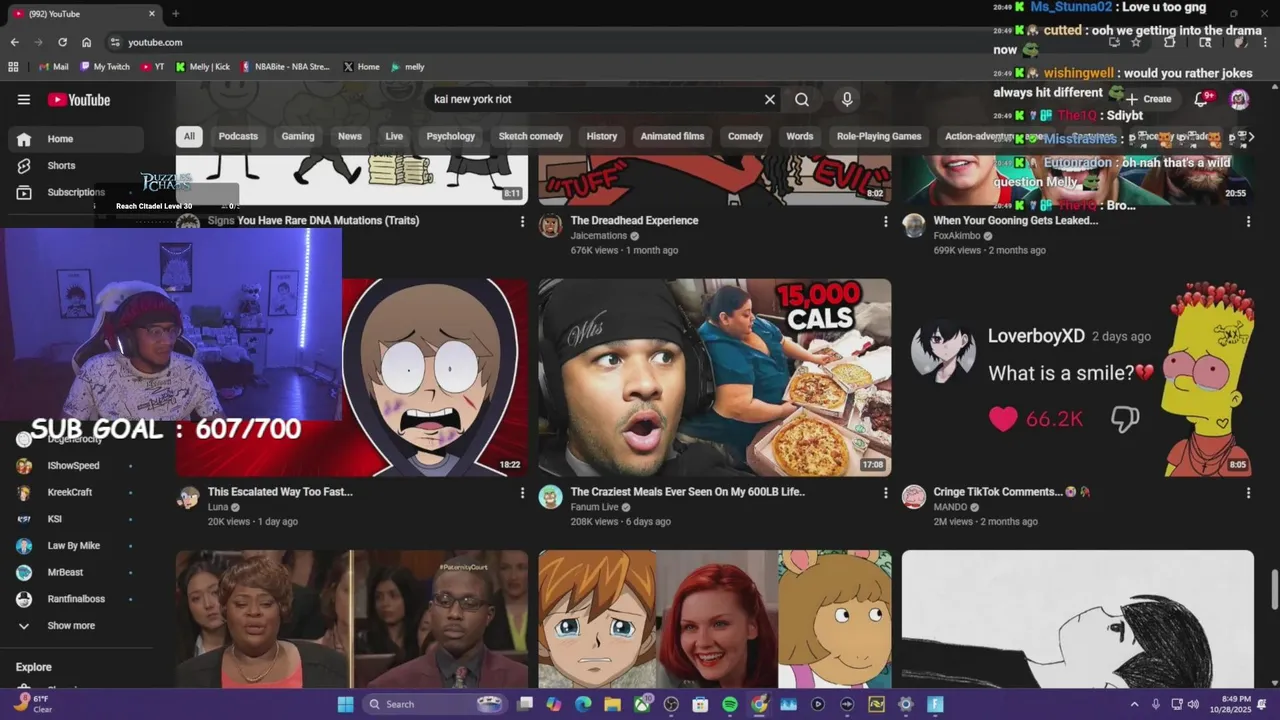Click the Windows Start button
1280x720 pixels.
[345, 704]
